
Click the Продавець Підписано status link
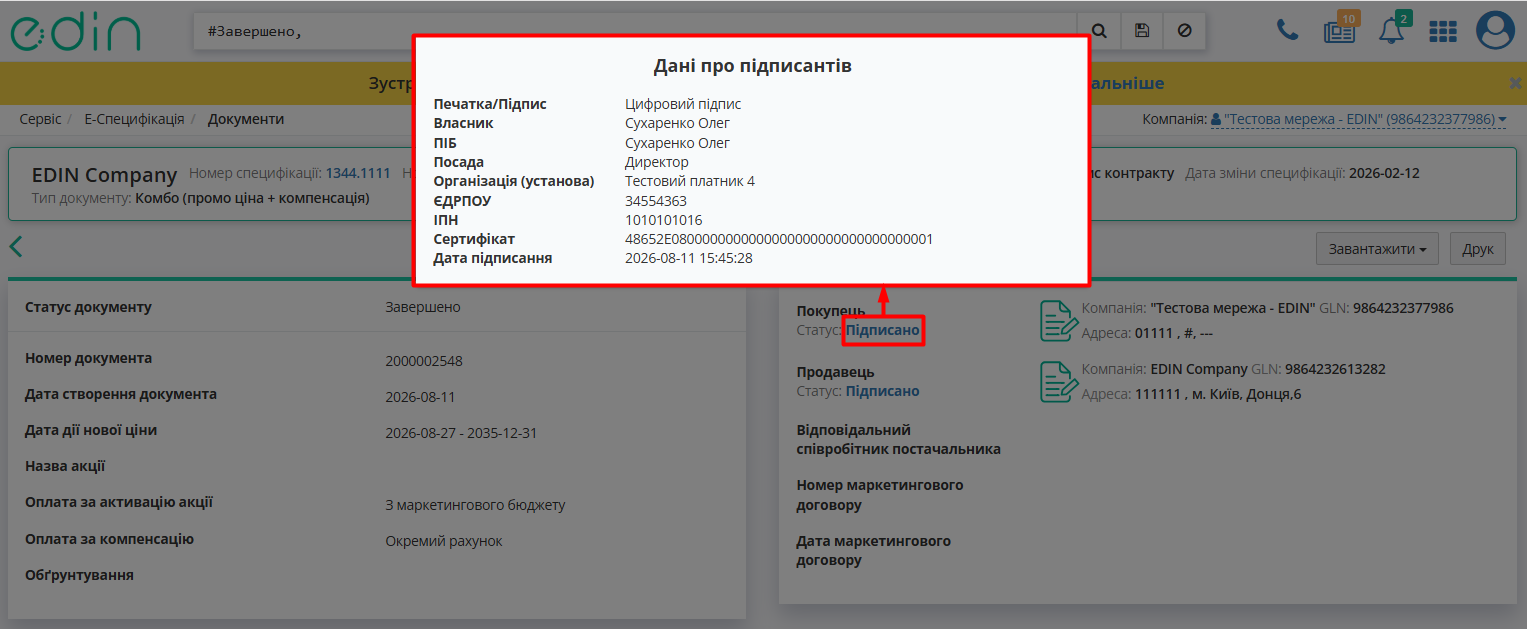pyautogui.click(x=883, y=391)
